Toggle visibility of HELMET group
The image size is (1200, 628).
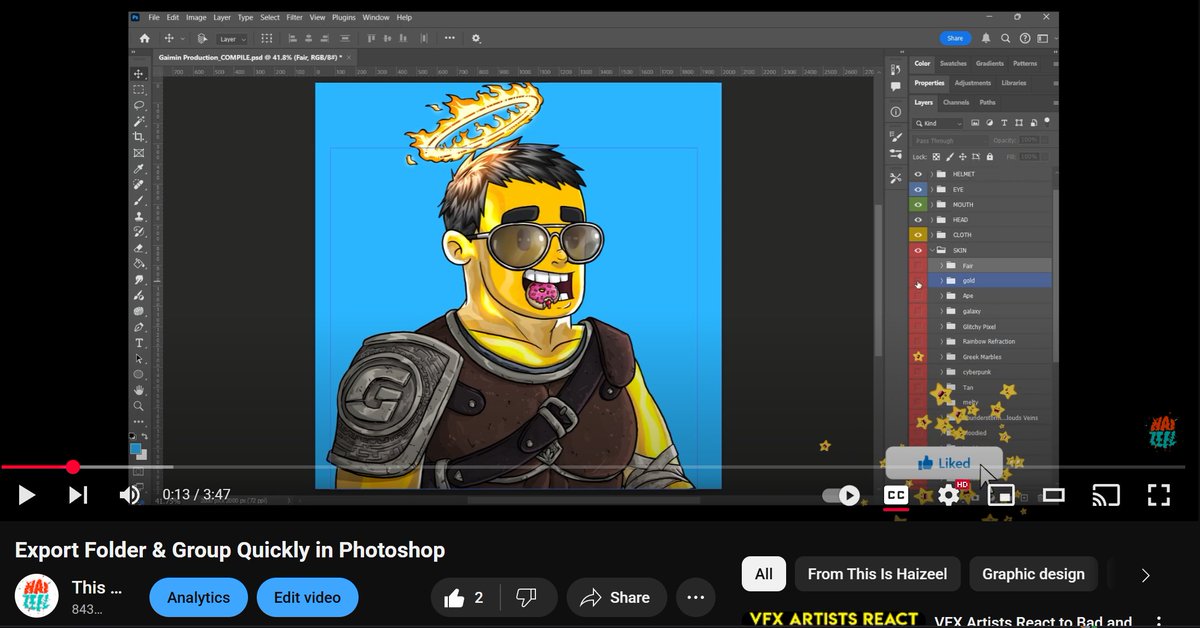pyautogui.click(x=918, y=174)
